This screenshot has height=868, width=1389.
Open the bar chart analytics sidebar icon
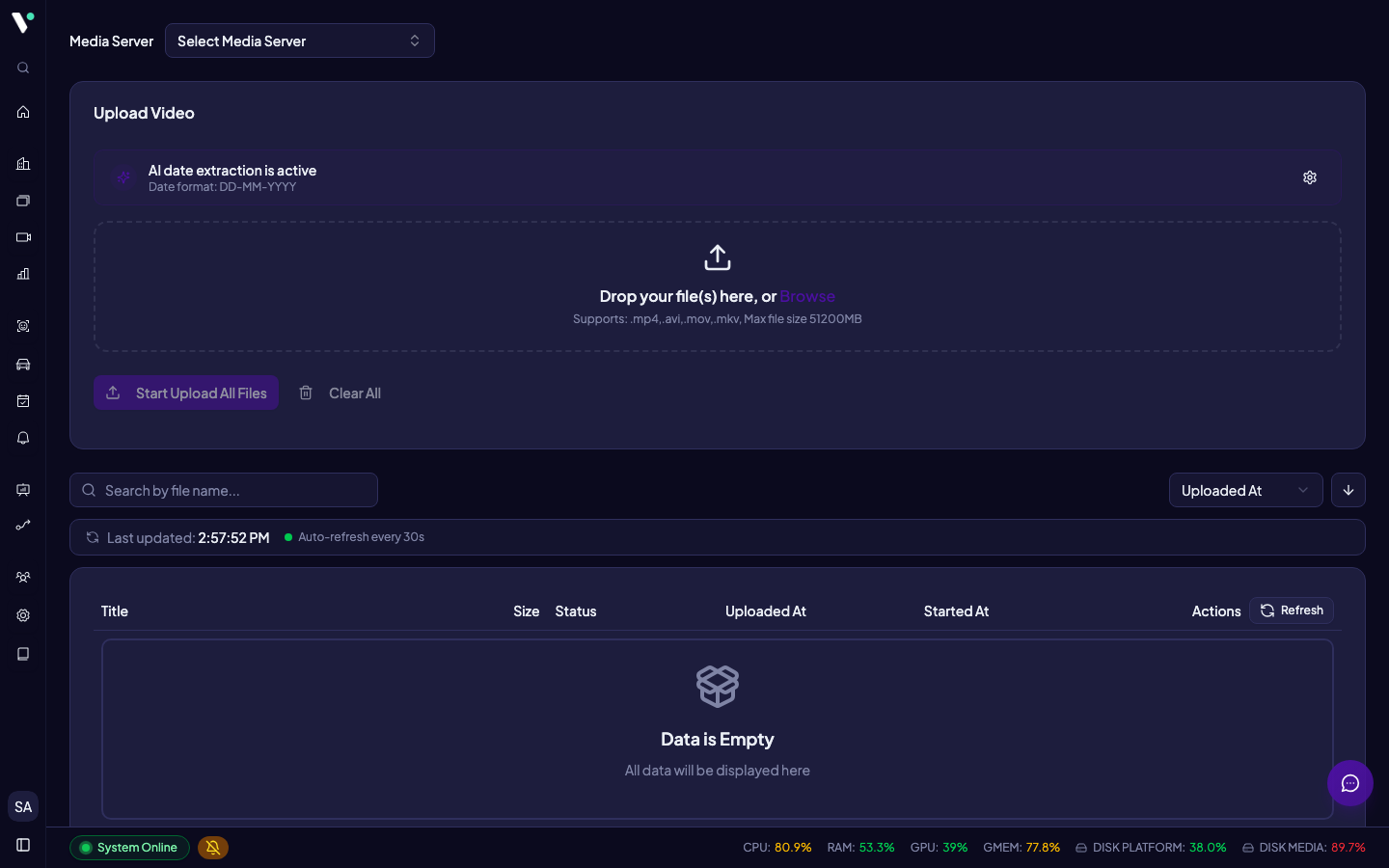[23, 274]
